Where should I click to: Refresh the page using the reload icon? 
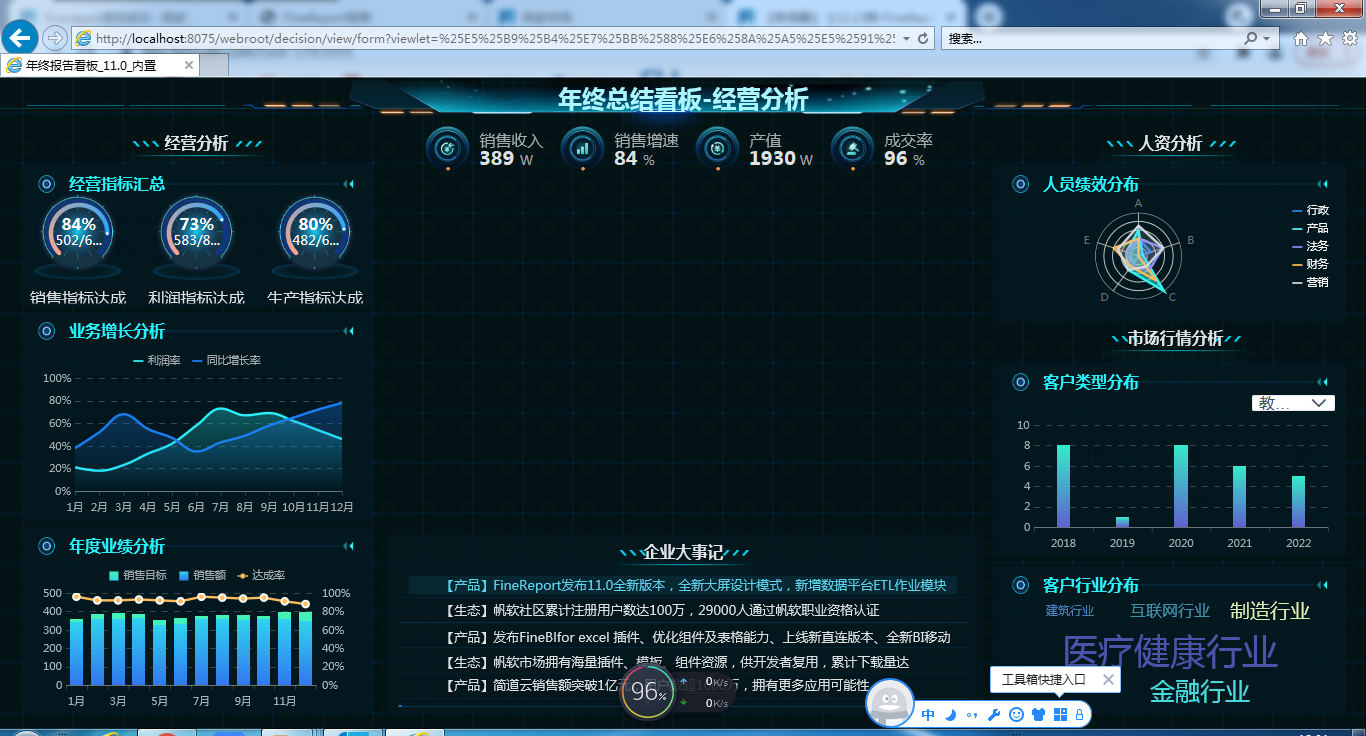coord(923,38)
